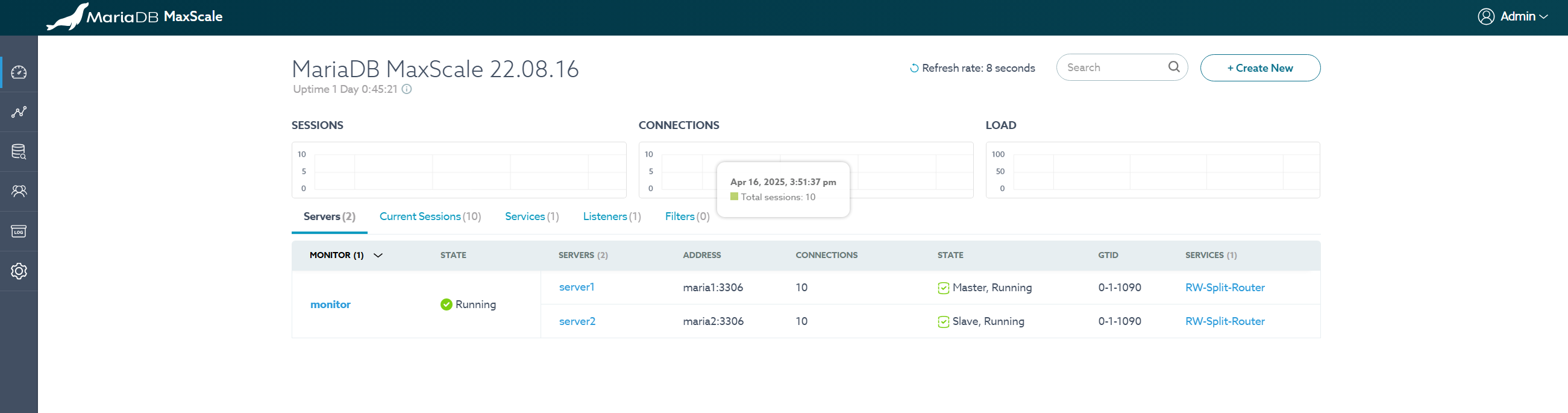Click the MariaDB MaxScale 22.08.16 heading
Screen dimensions: 1568x413
coord(435,69)
